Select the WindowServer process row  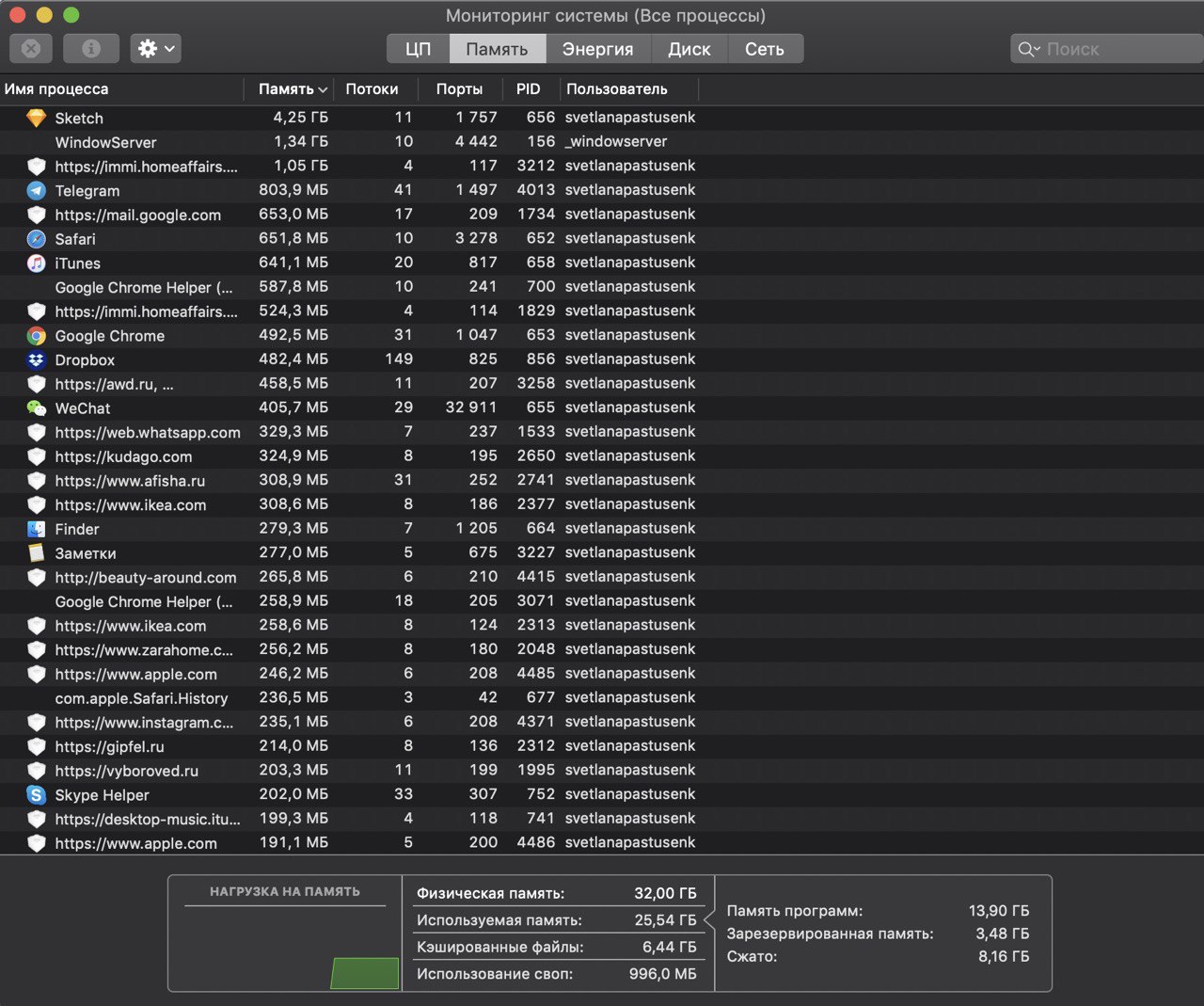602,142
